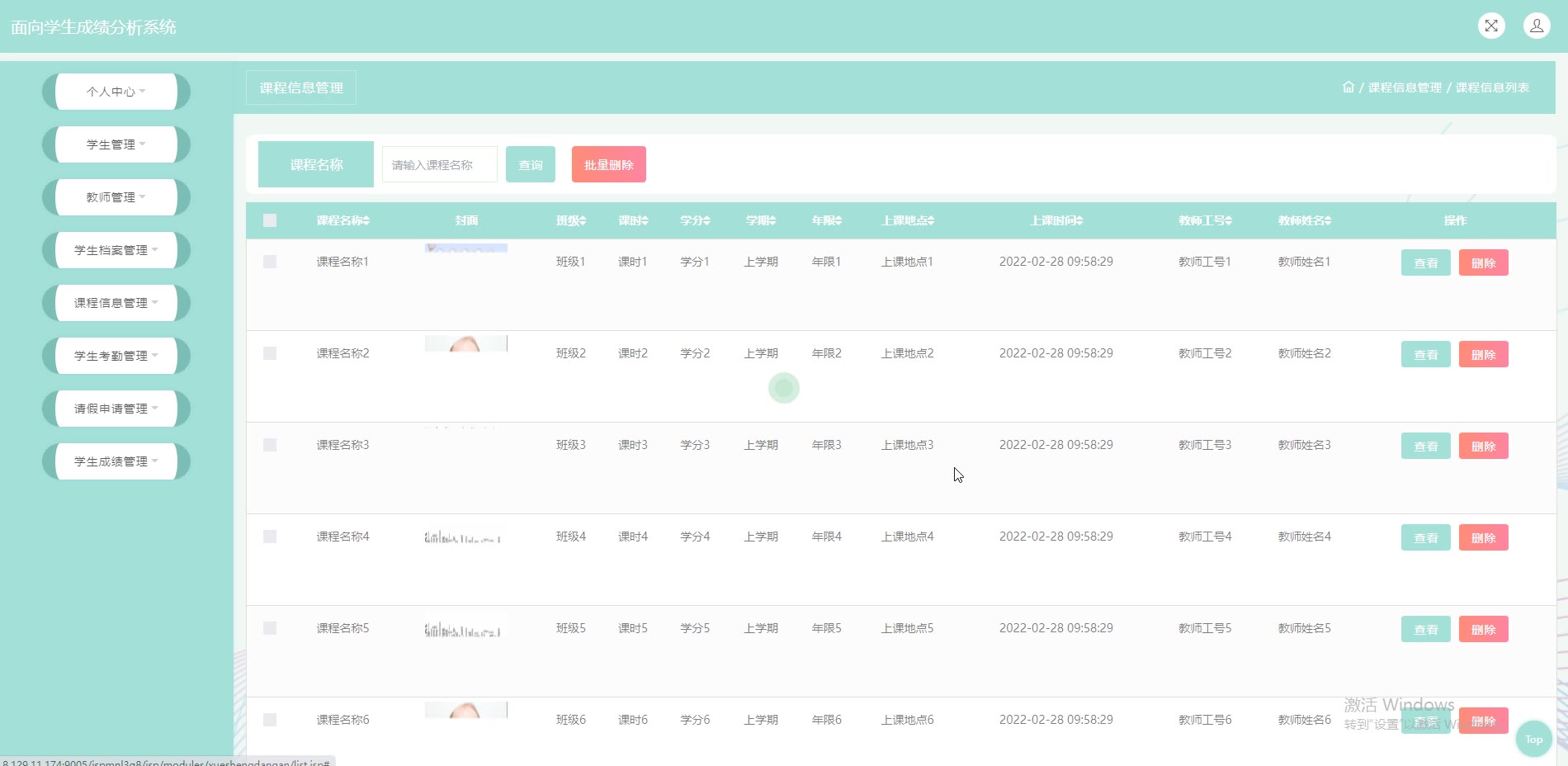Open 课程信息管理 breadcrumb link
Screen dimensions: 1568x766
coord(1405,87)
